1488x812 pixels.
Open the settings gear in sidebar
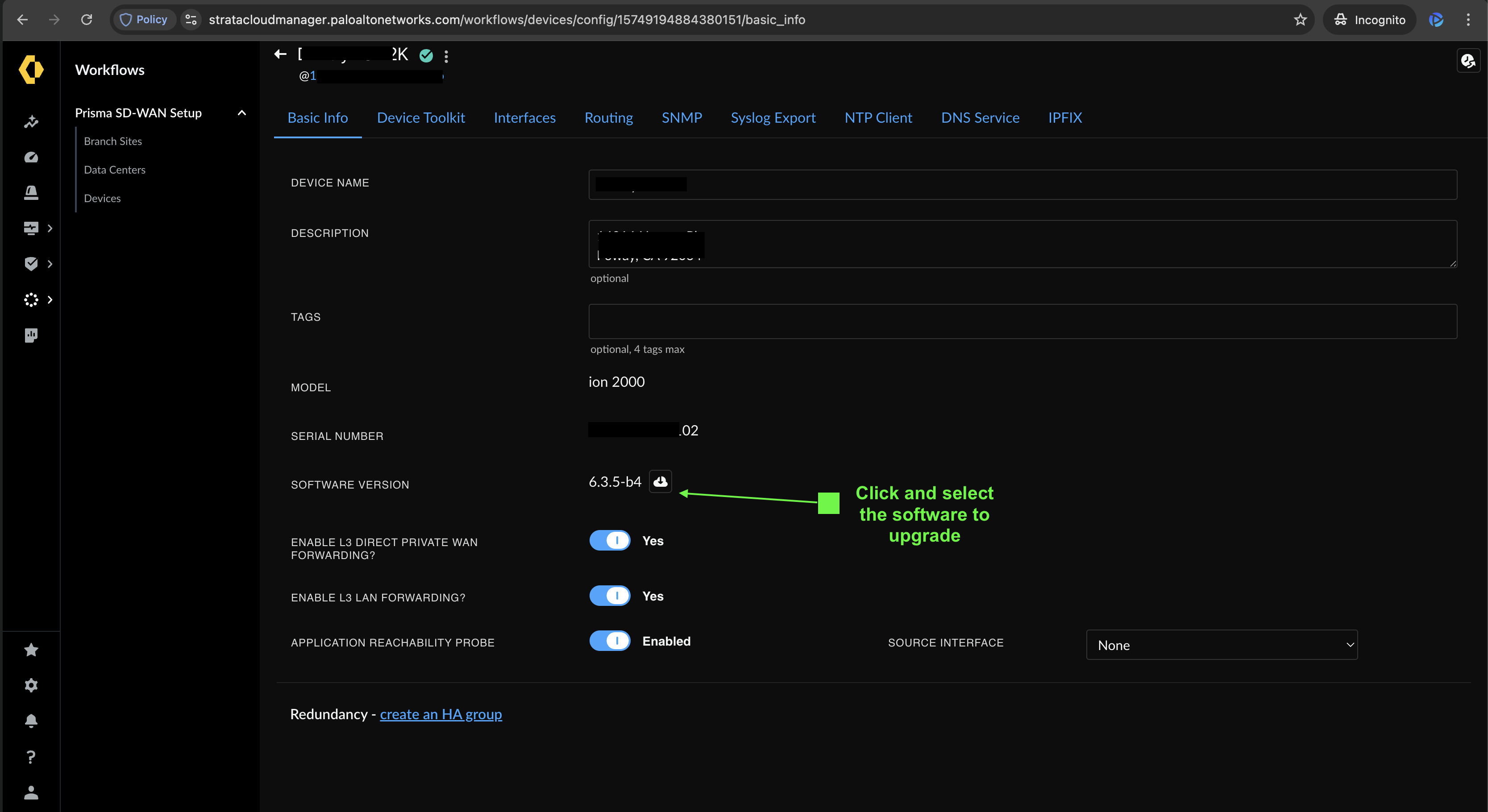[31, 685]
